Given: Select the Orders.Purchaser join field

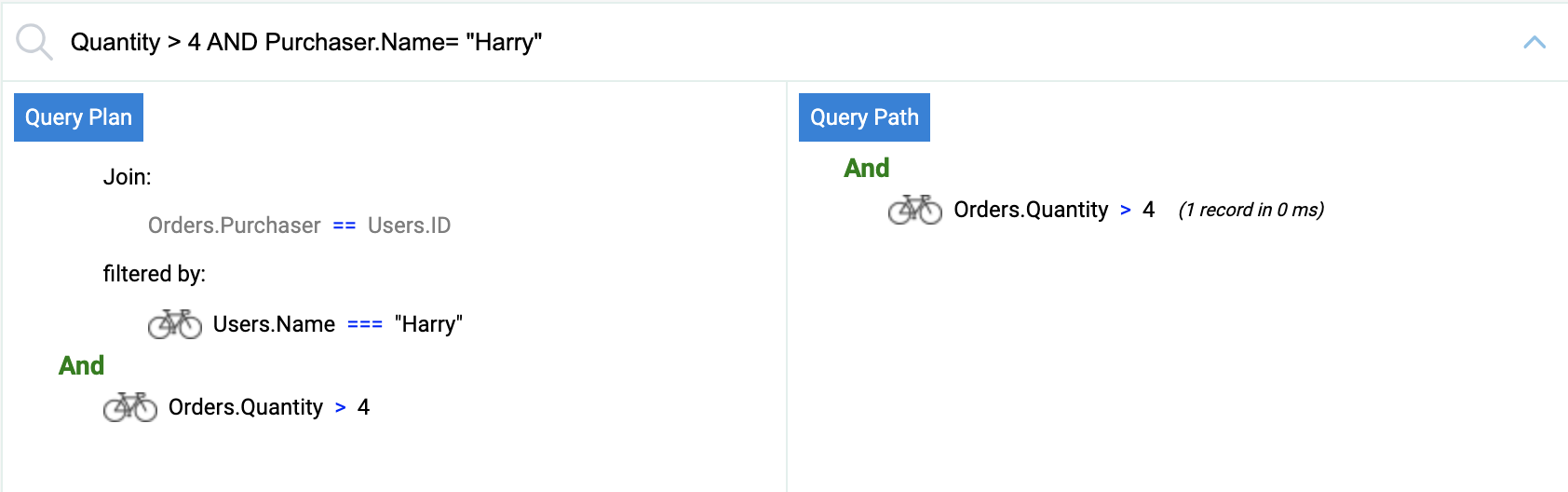Looking at the screenshot, I should pos(235,225).
